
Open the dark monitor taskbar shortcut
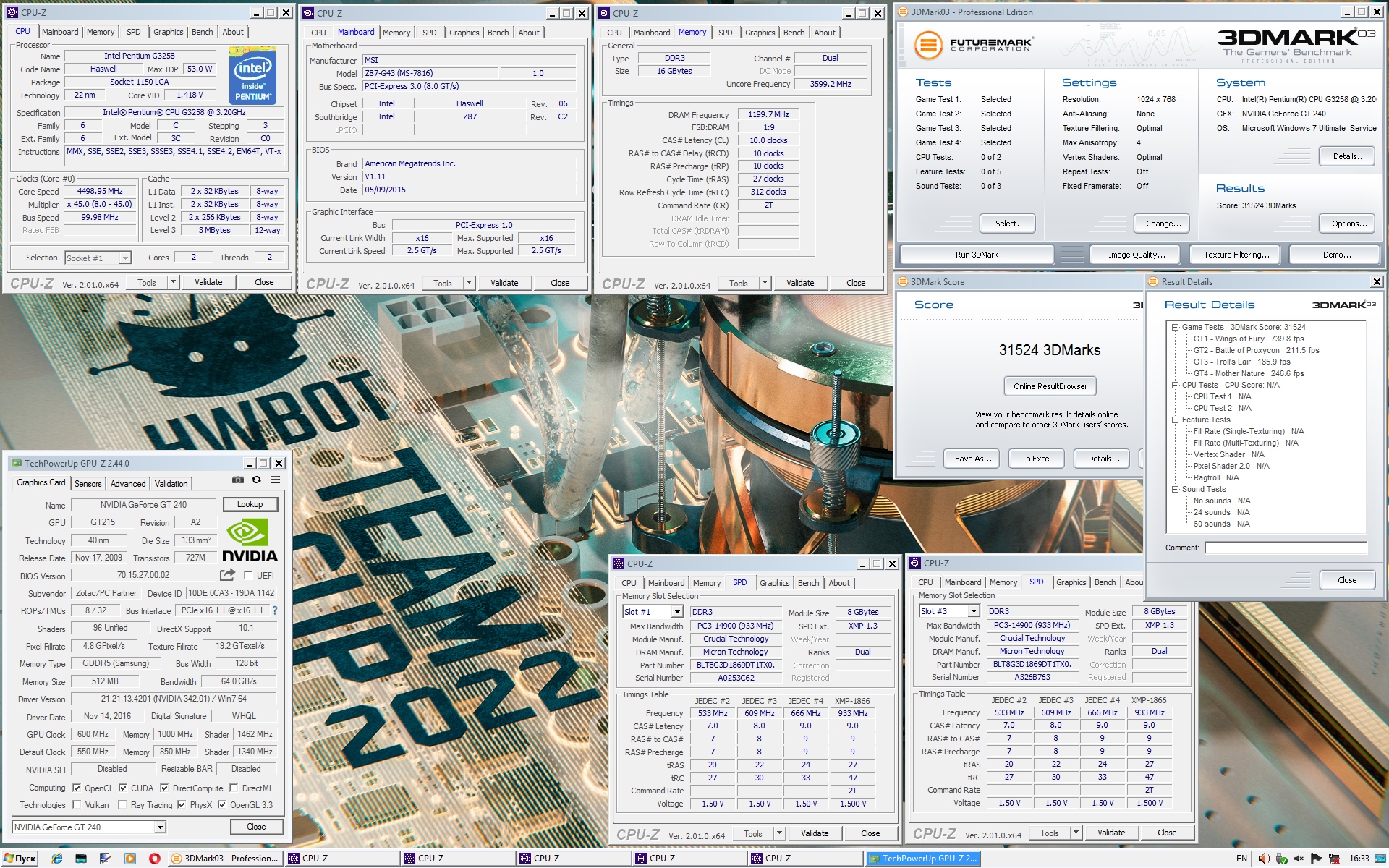tap(81, 859)
